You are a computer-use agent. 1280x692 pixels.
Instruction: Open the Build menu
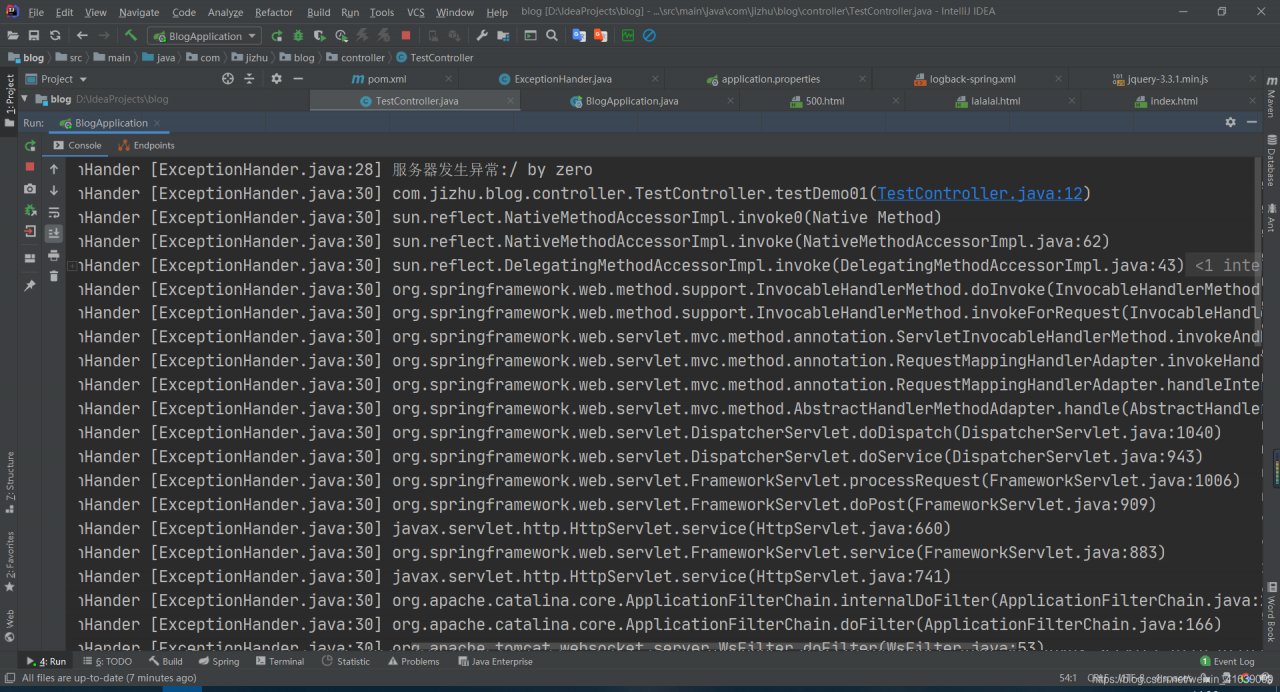pos(319,12)
